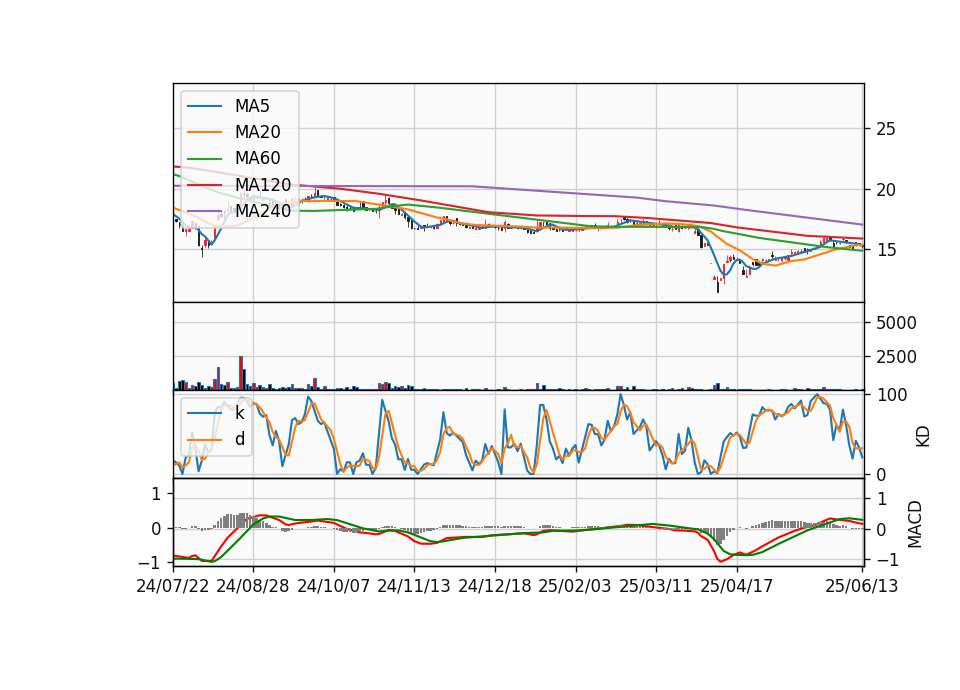Image resolution: width=960 pixels, height=690 pixels.
Task: Click the price axis value 20
Action: pyautogui.click(x=886, y=190)
